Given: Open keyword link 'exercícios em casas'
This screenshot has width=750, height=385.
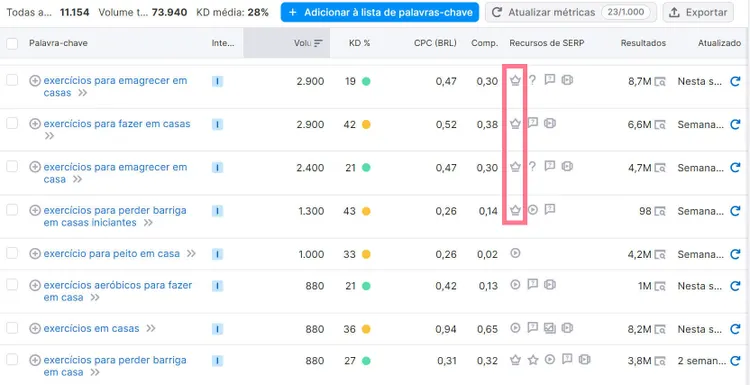Looking at the screenshot, I should click(91, 329).
